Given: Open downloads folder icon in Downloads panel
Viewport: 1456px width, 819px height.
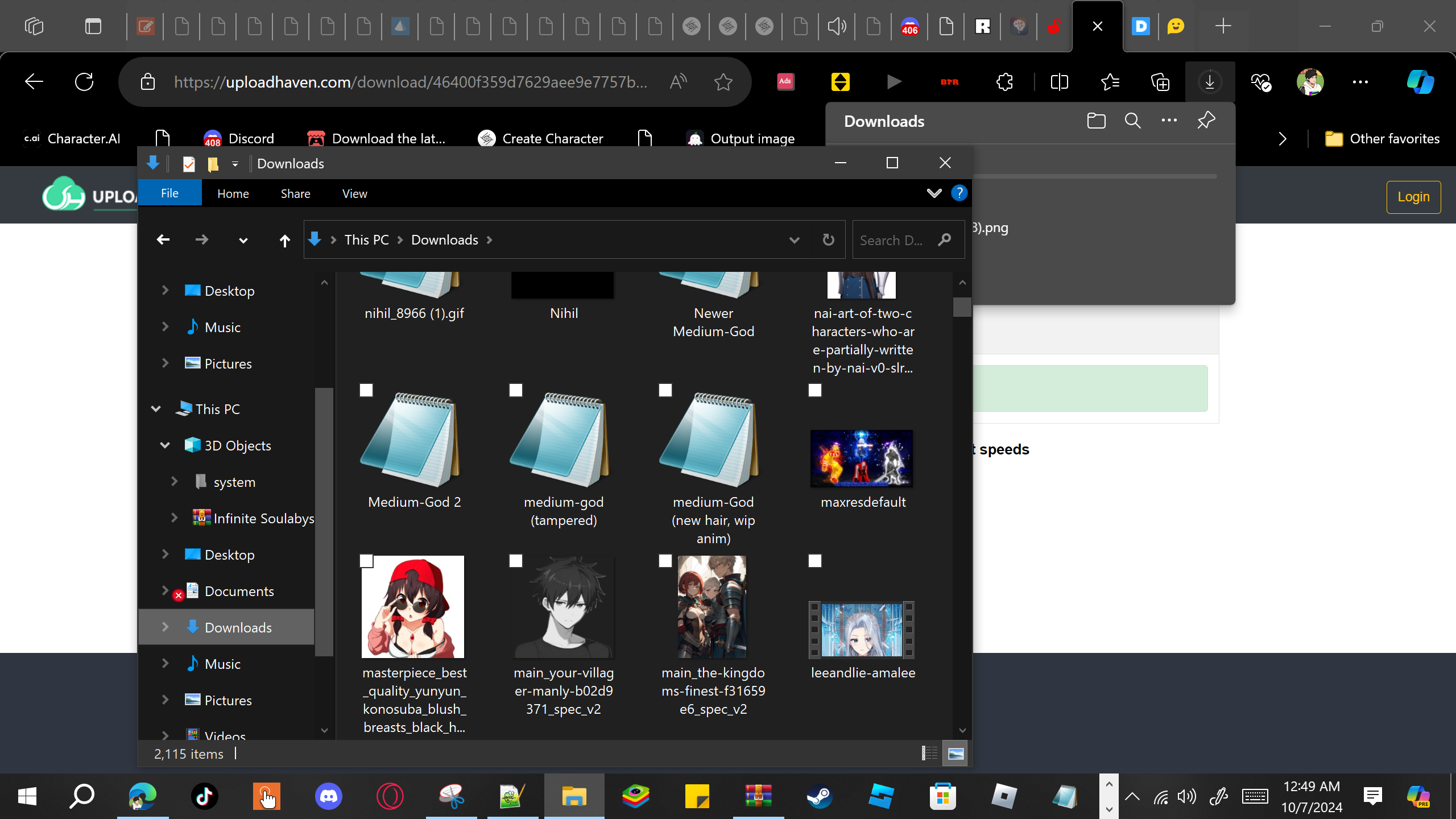Looking at the screenshot, I should point(1096,121).
